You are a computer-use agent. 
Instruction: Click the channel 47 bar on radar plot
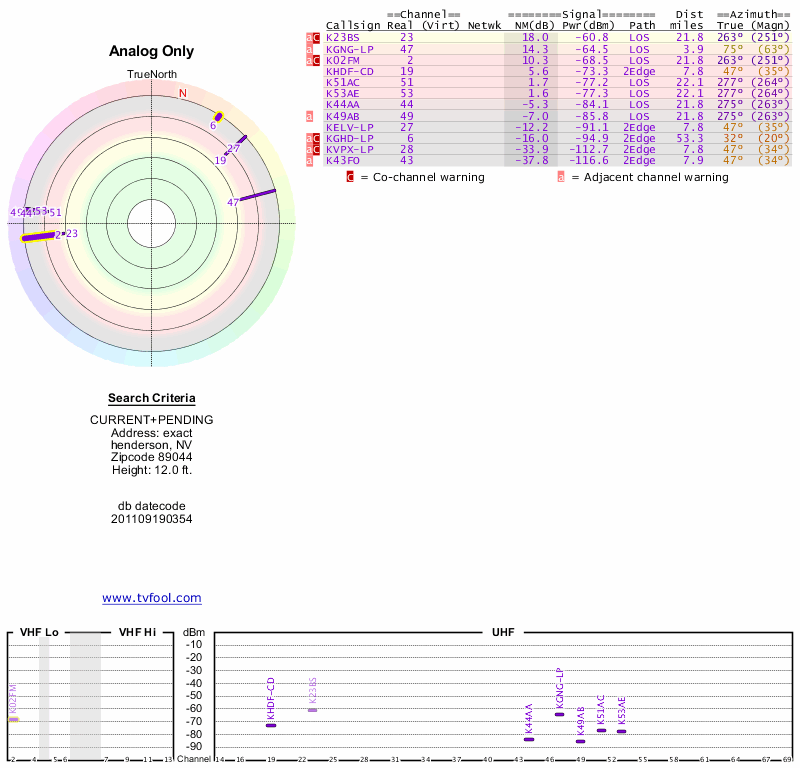257,195
